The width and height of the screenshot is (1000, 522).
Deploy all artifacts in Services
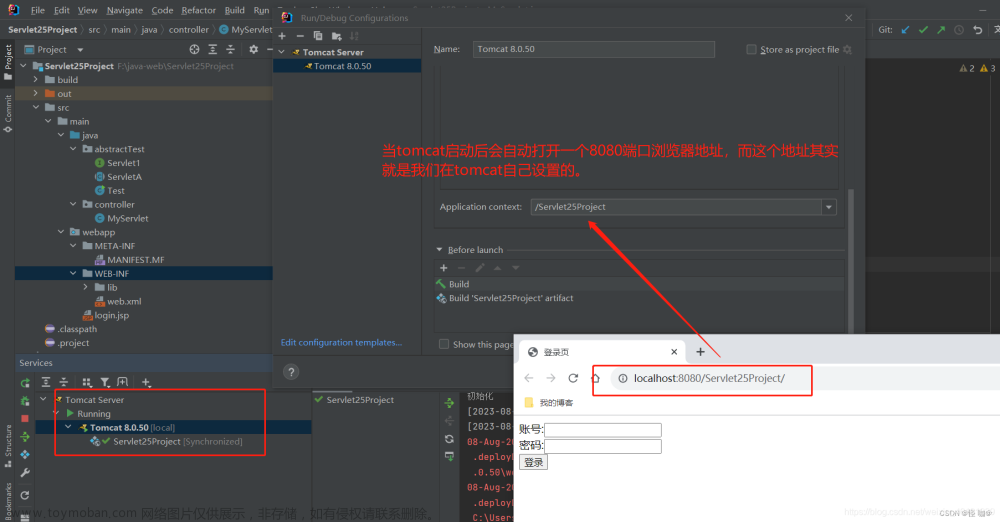(x=25, y=436)
